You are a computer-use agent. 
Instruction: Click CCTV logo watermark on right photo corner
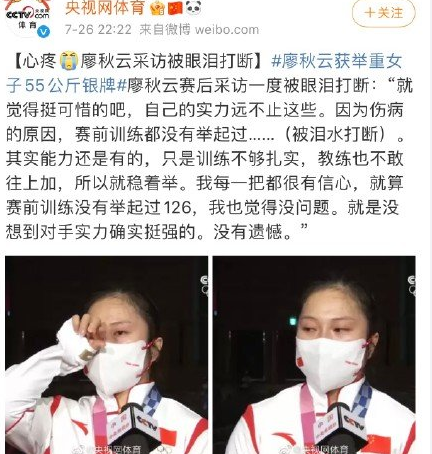412,284
